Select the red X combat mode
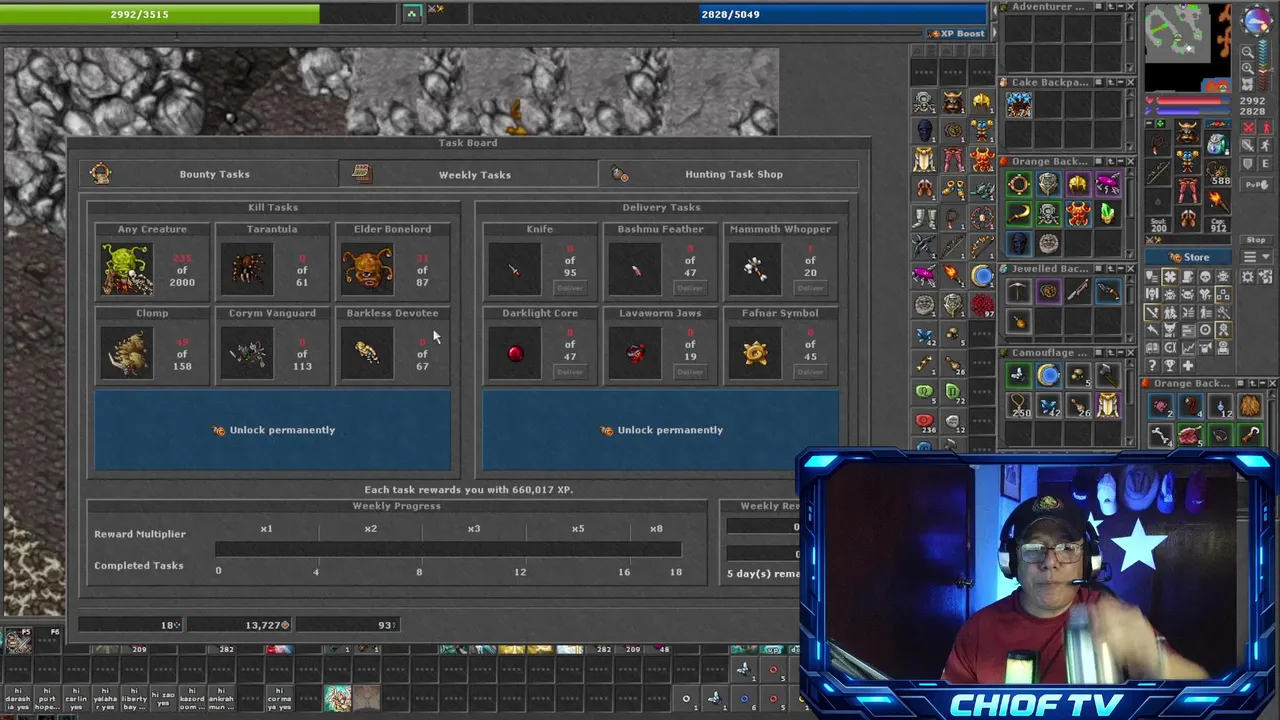 [x=1248, y=127]
